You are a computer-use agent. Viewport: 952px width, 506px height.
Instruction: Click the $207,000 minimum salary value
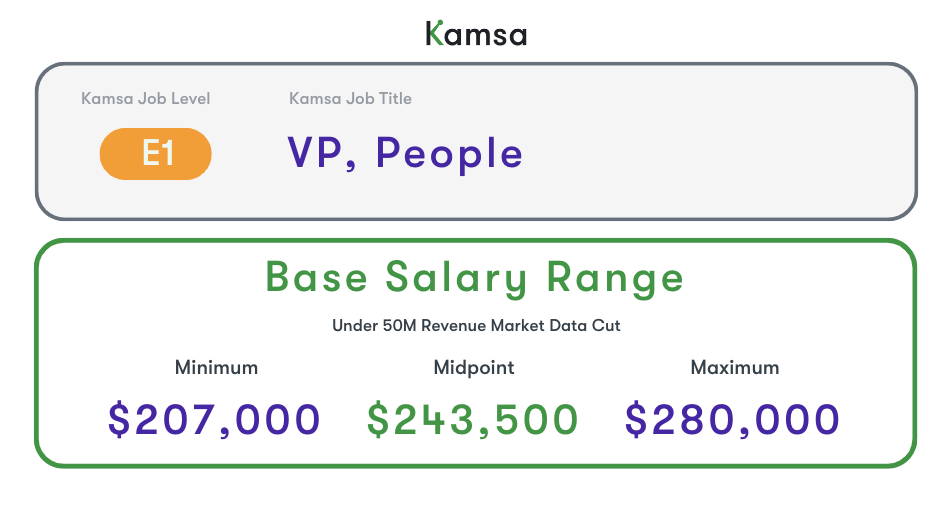215,420
